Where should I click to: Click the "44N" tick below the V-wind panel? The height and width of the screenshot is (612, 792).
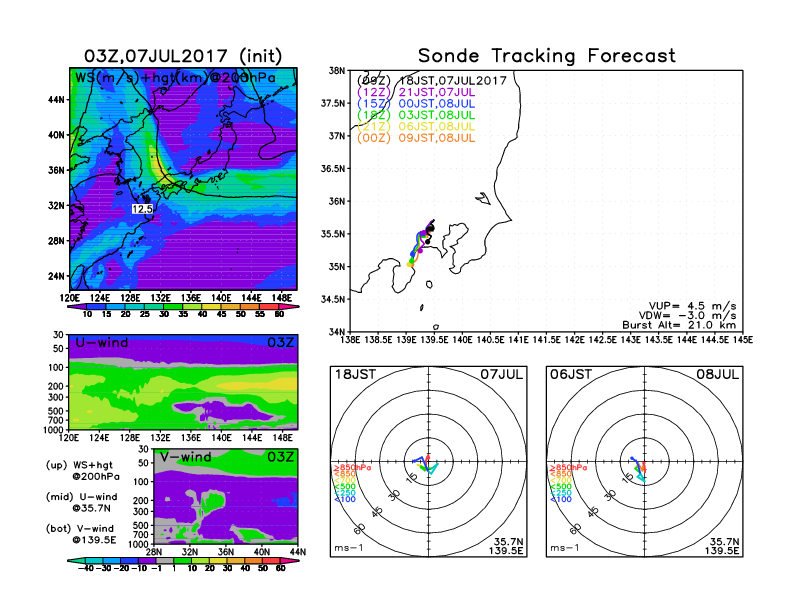click(298, 552)
